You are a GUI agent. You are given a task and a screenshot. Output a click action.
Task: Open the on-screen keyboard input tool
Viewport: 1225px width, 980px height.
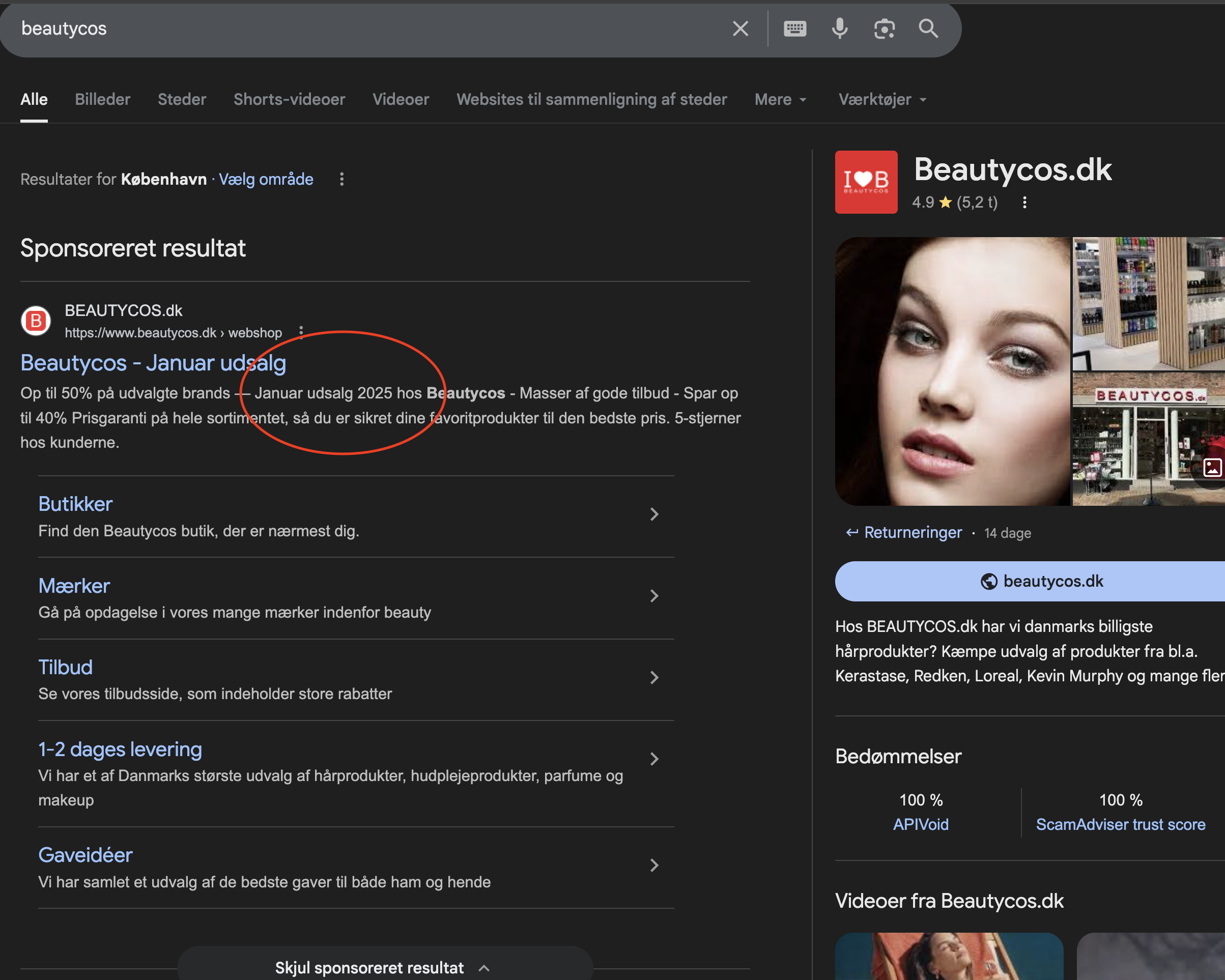pos(795,28)
